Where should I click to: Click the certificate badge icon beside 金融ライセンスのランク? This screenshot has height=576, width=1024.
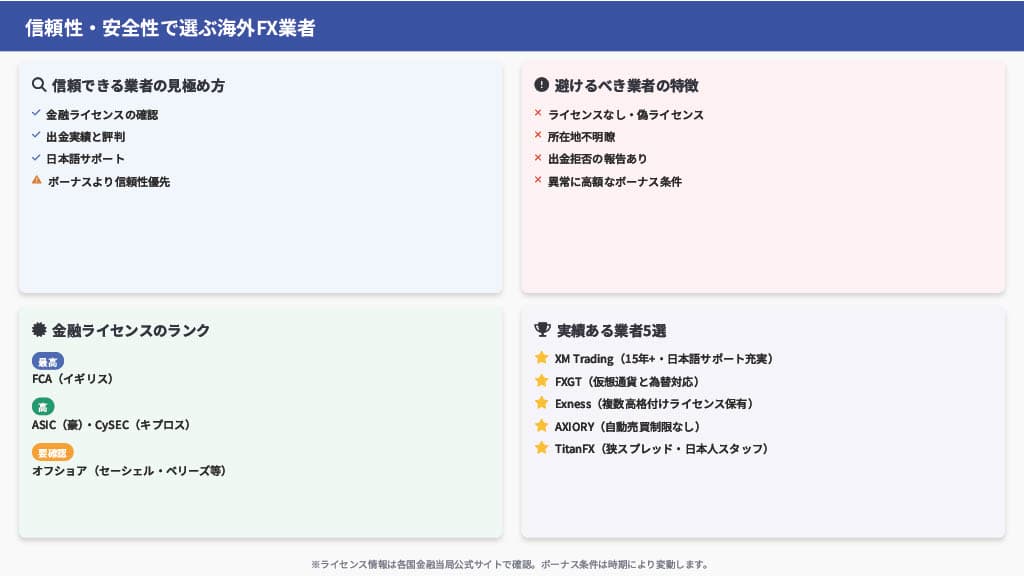[x=39, y=330]
